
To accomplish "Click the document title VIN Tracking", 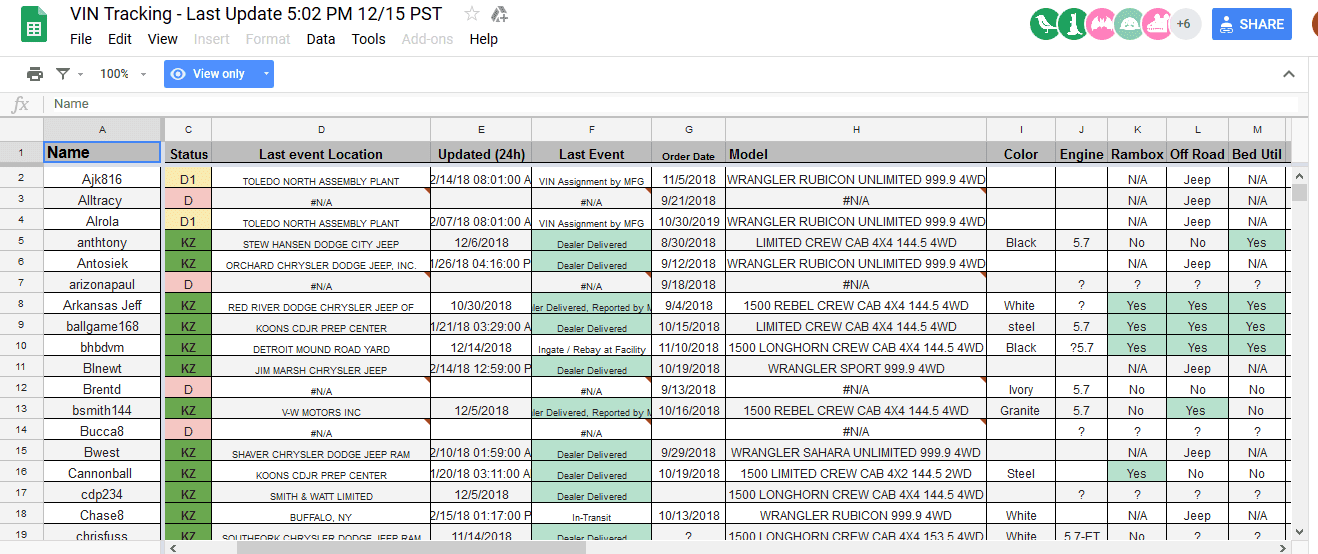I will (x=256, y=14).
